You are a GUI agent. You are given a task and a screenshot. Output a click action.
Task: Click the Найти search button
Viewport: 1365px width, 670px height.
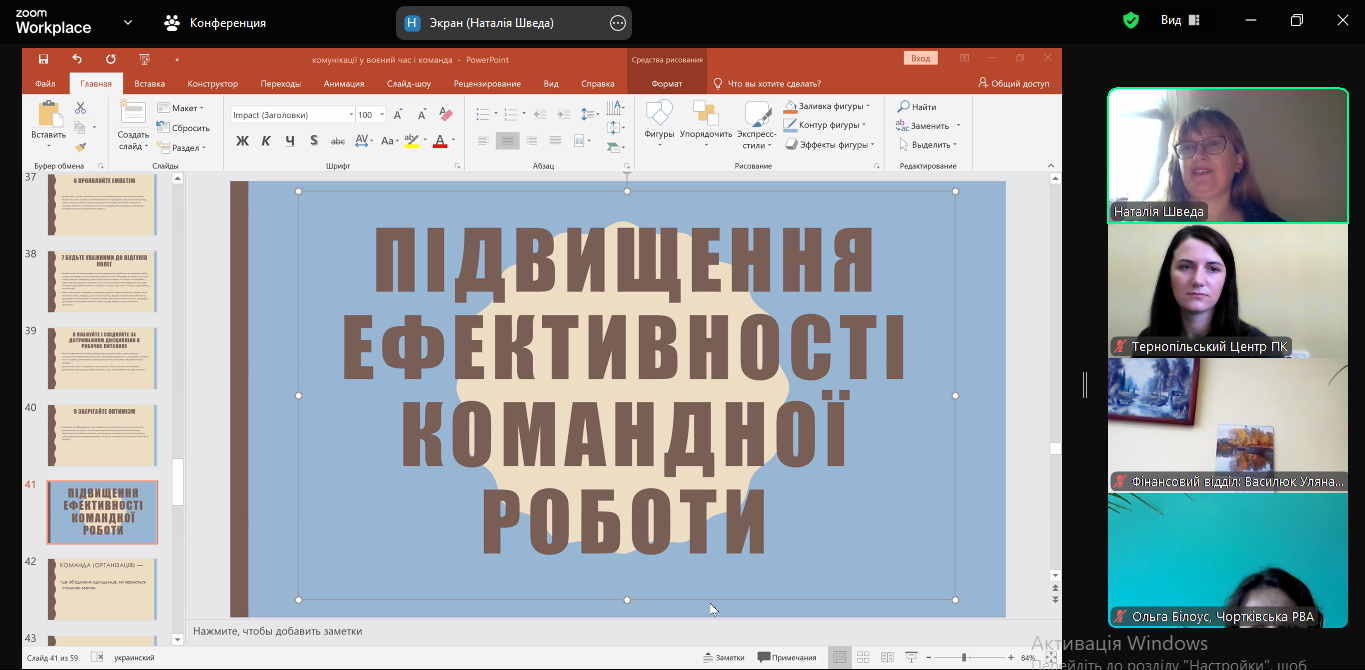(x=917, y=107)
